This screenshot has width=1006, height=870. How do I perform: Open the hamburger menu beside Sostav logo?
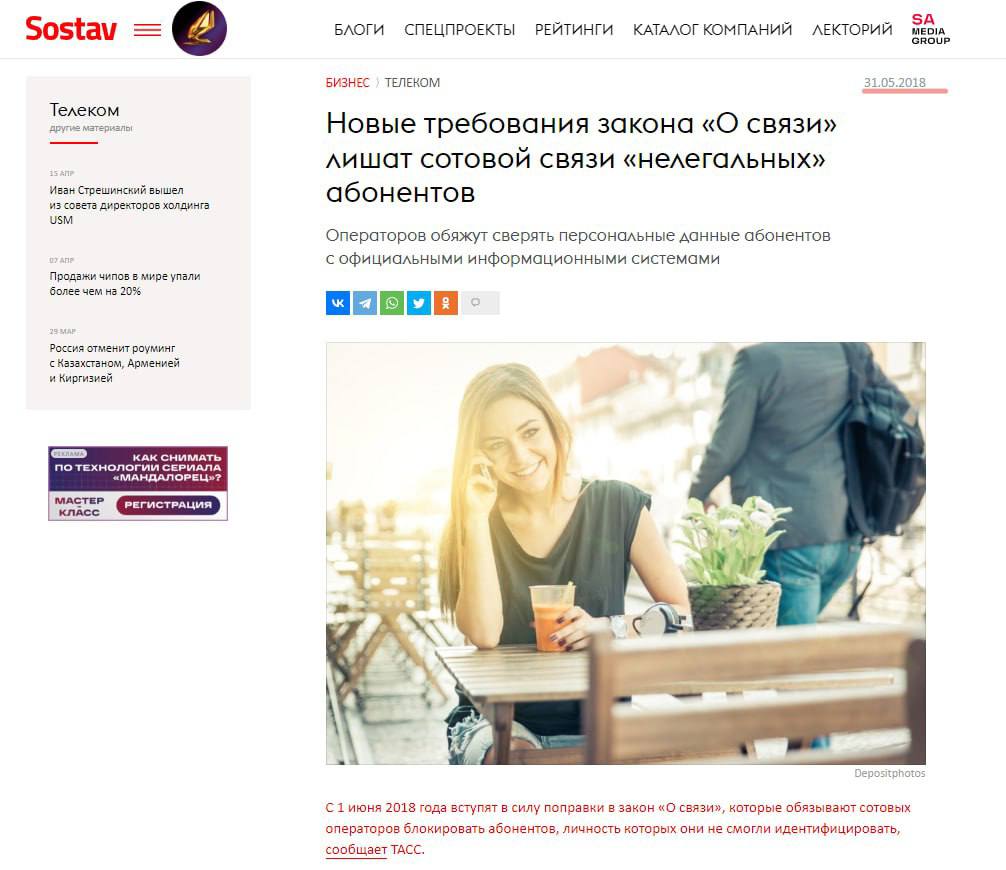pyautogui.click(x=147, y=30)
